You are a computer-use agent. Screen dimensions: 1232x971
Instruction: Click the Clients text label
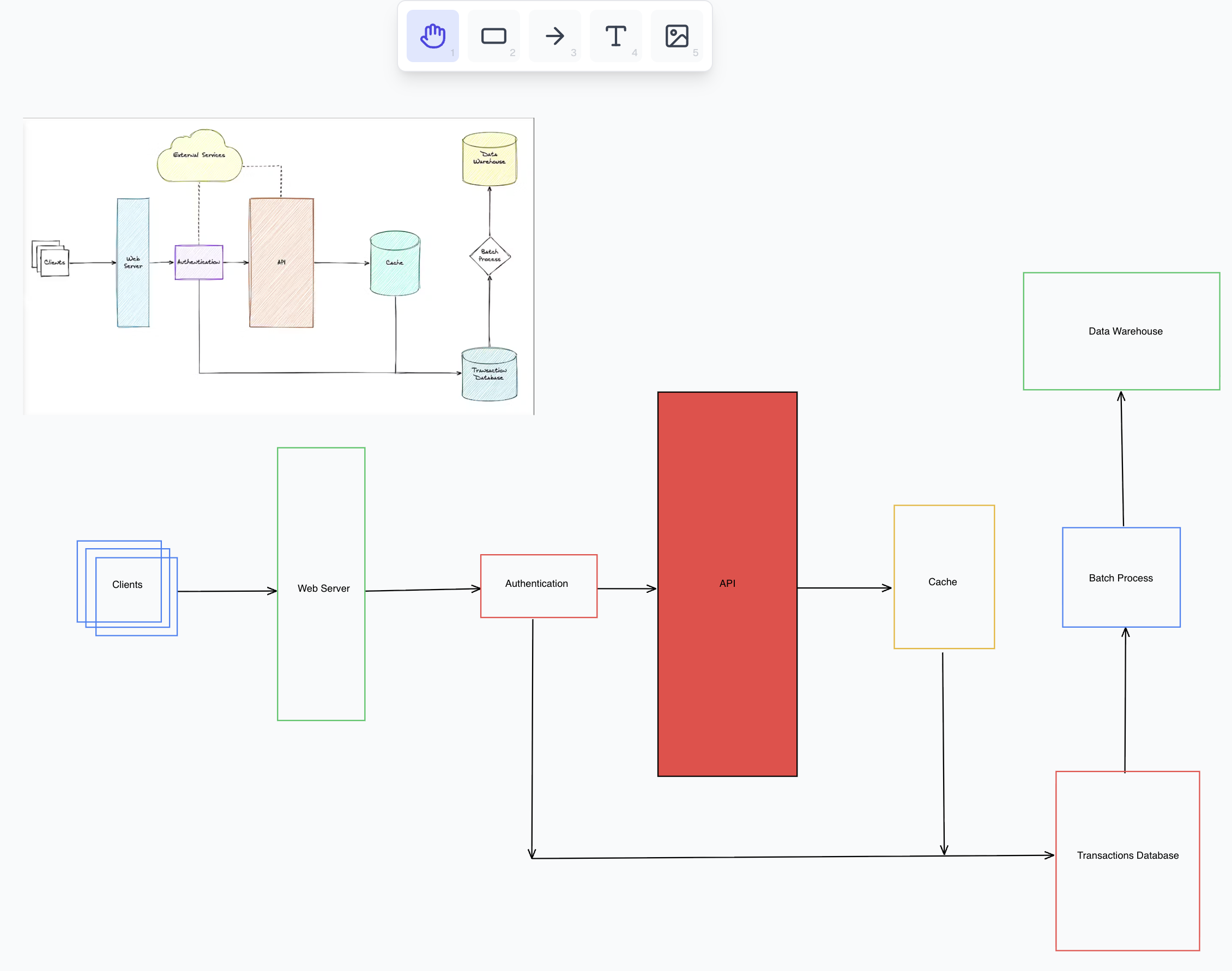(x=127, y=585)
